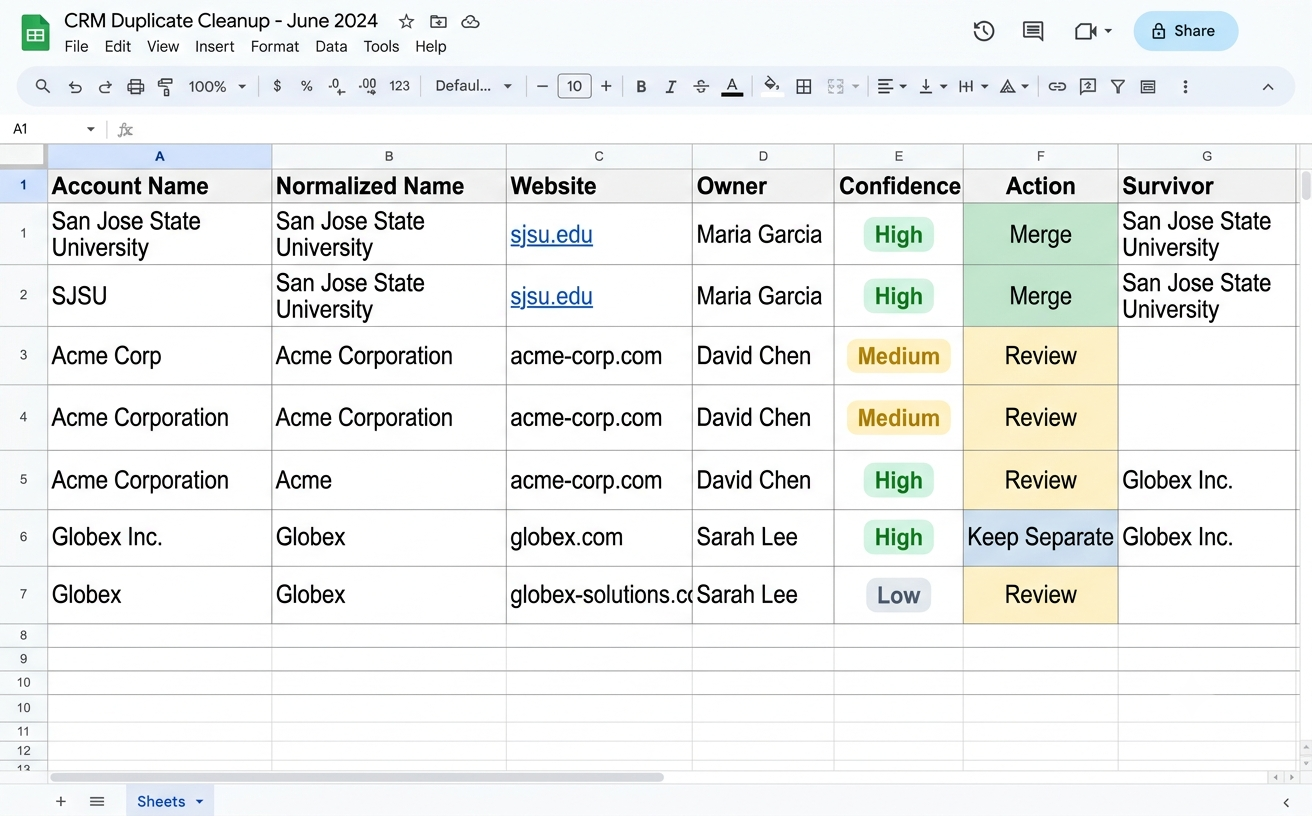
Task: Toggle italic formatting
Action: 671,87
